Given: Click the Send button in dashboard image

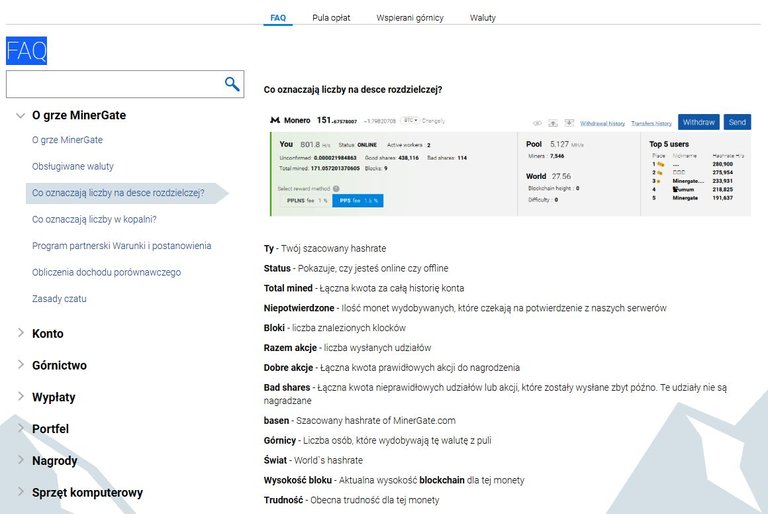Looking at the screenshot, I should (737, 122).
